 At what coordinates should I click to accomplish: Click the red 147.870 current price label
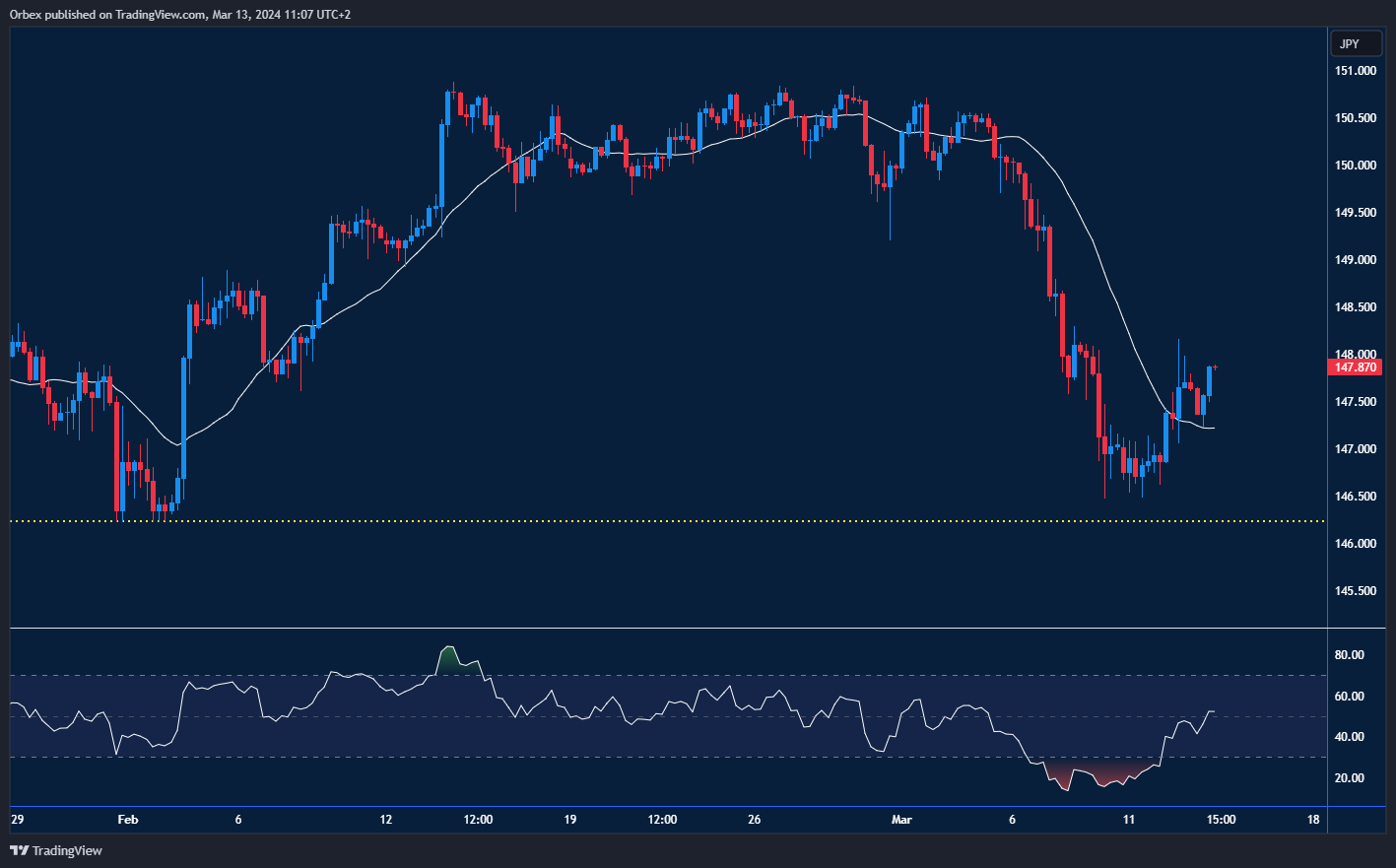click(1354, 367)
